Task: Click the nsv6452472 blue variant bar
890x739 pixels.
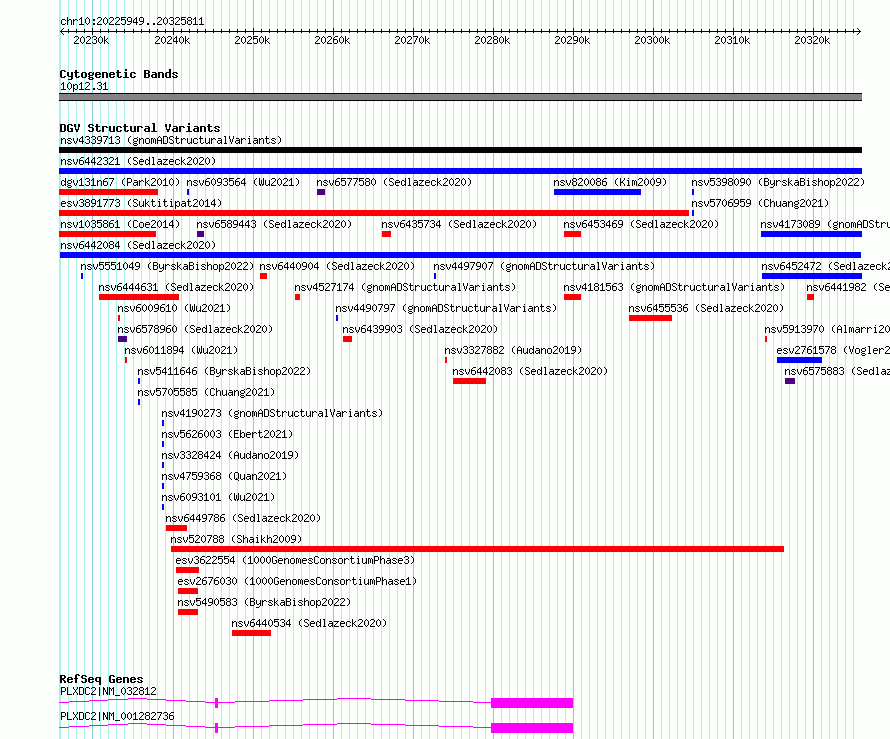Action: point(812,276)
